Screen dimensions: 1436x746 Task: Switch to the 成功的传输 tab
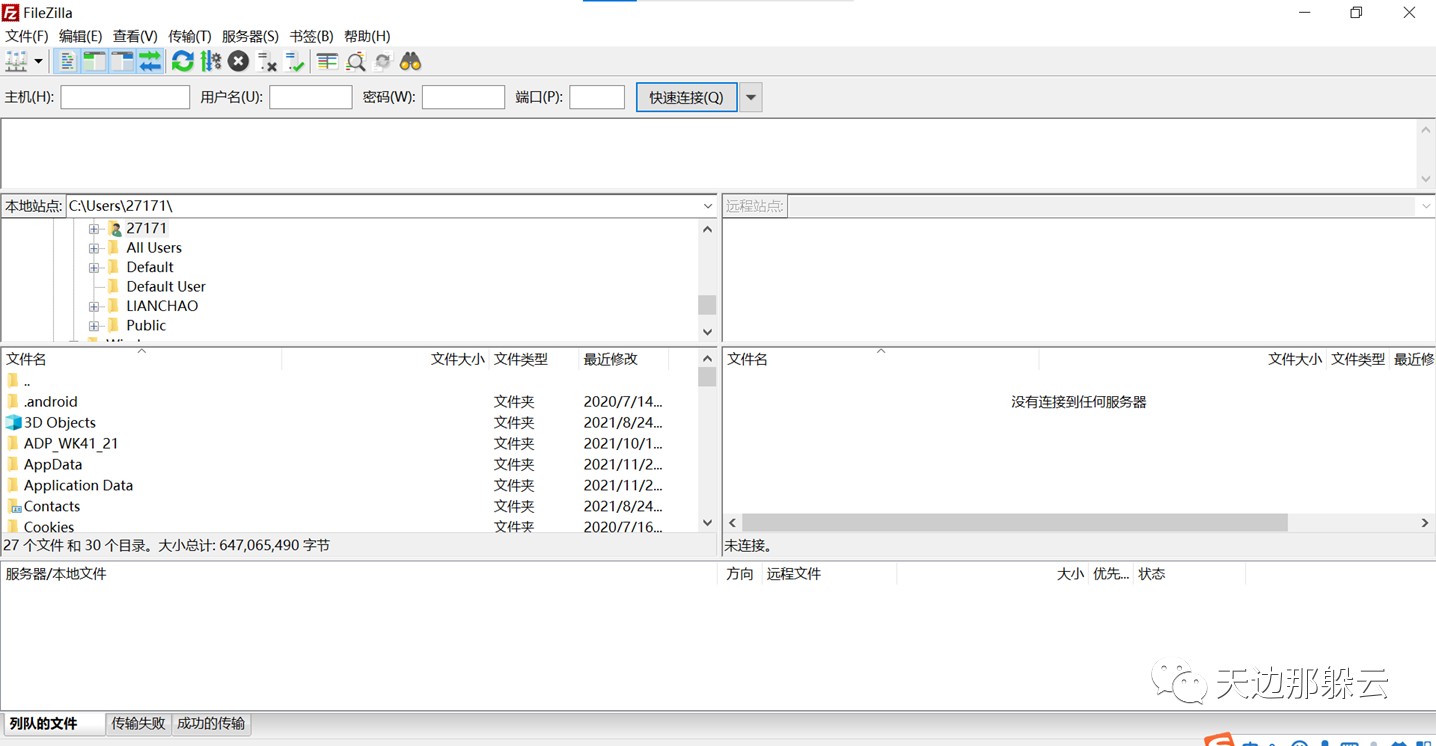pos(210,723)
